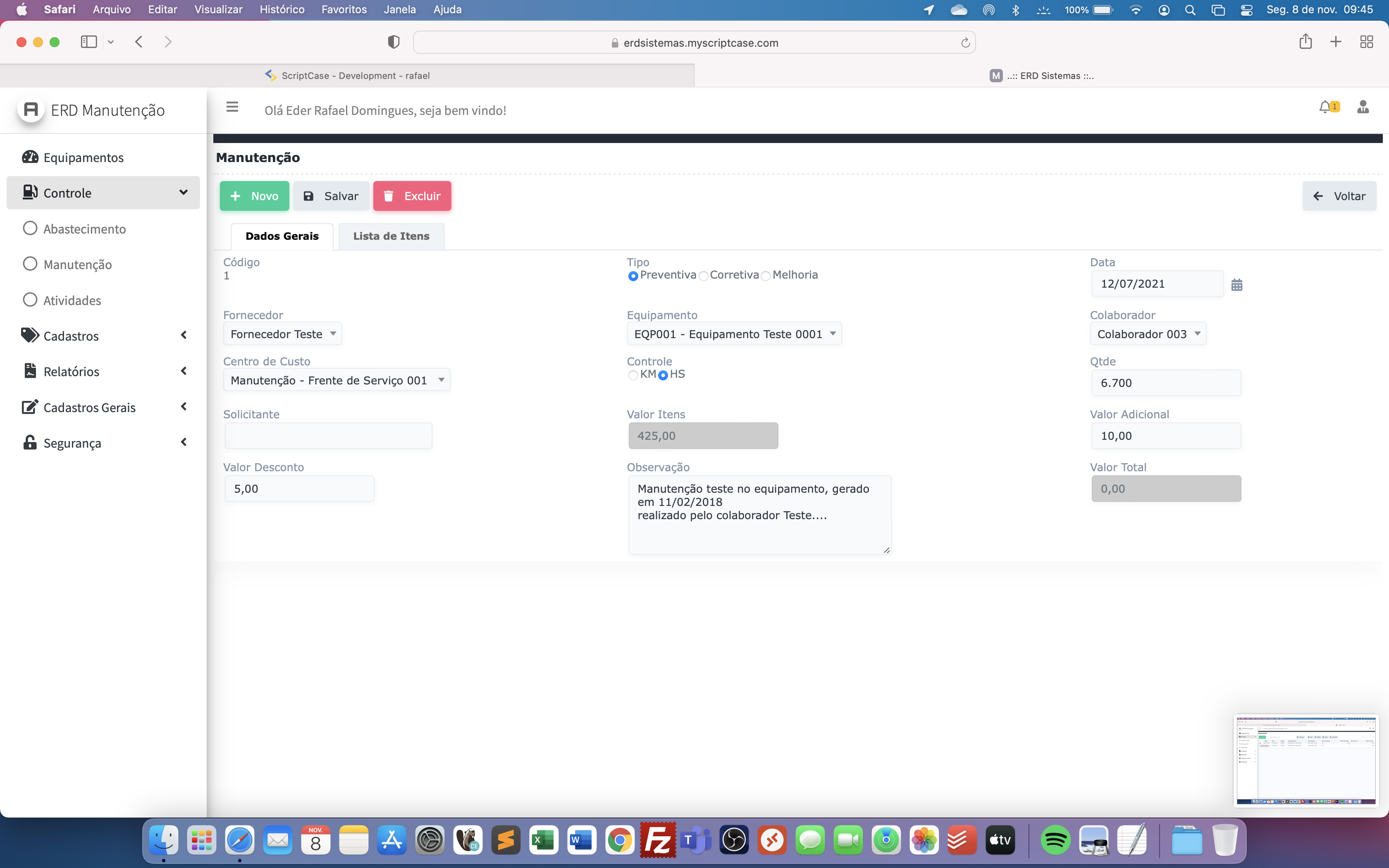
Task: Click the ERD Manutenção logo icon
Action: tap(31, 110)
